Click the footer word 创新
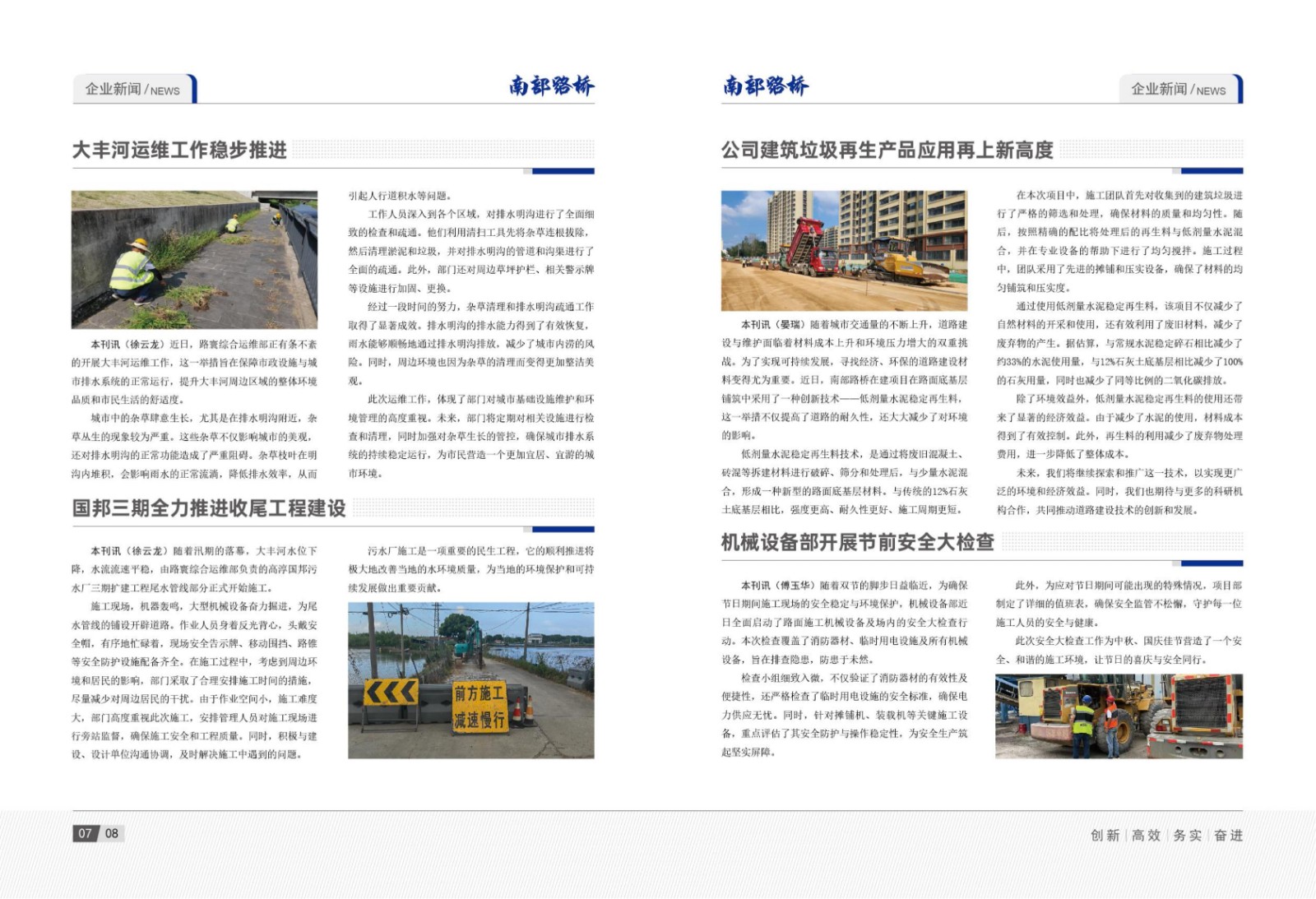The height and width of the screenshot is (899, 1316). point(1105,835)
